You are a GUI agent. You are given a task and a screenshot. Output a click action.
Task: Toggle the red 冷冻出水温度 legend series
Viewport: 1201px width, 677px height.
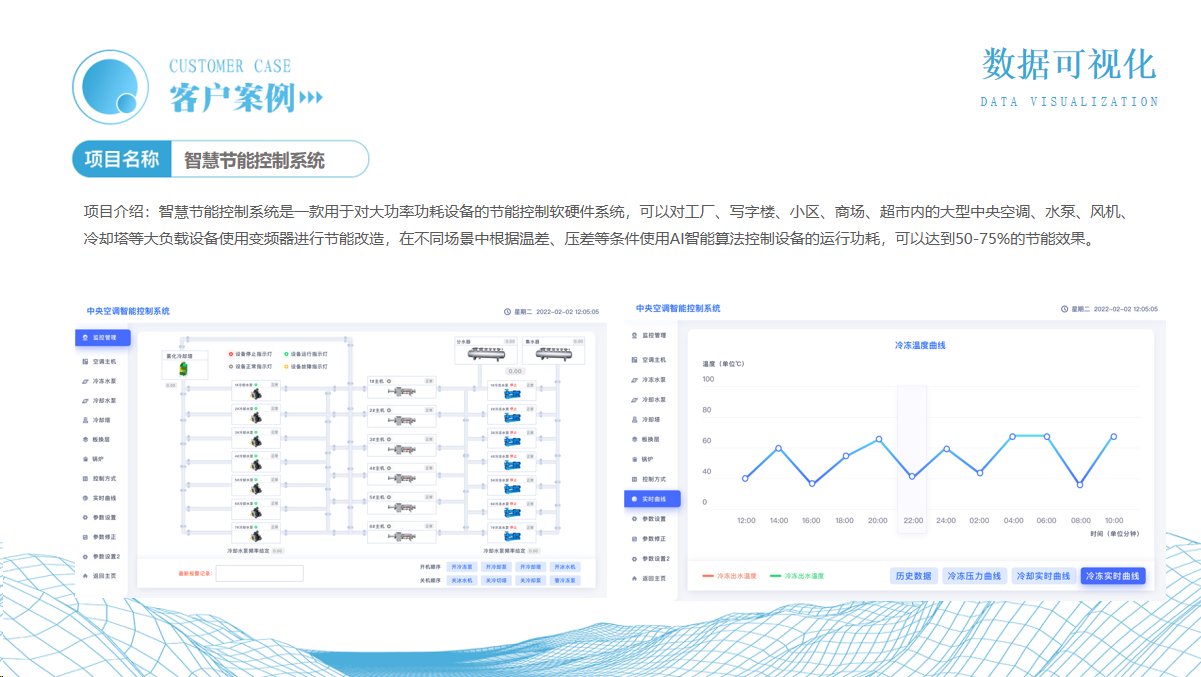pyautogui.click(x=729, y=576)
